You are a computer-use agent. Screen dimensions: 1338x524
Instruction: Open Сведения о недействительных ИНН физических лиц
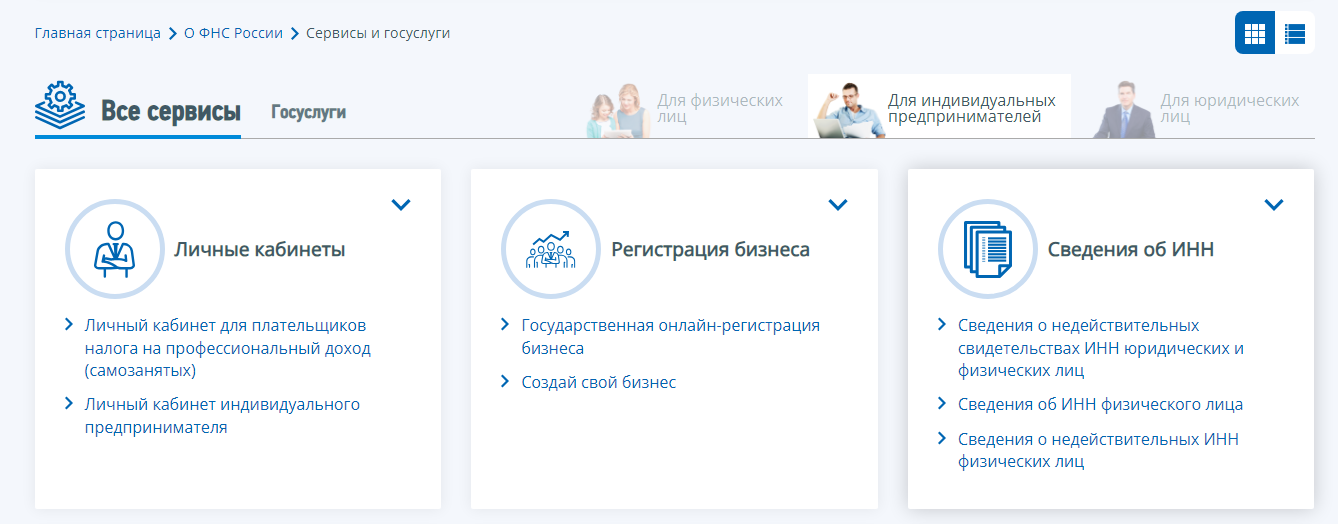tap(1098, 450)
